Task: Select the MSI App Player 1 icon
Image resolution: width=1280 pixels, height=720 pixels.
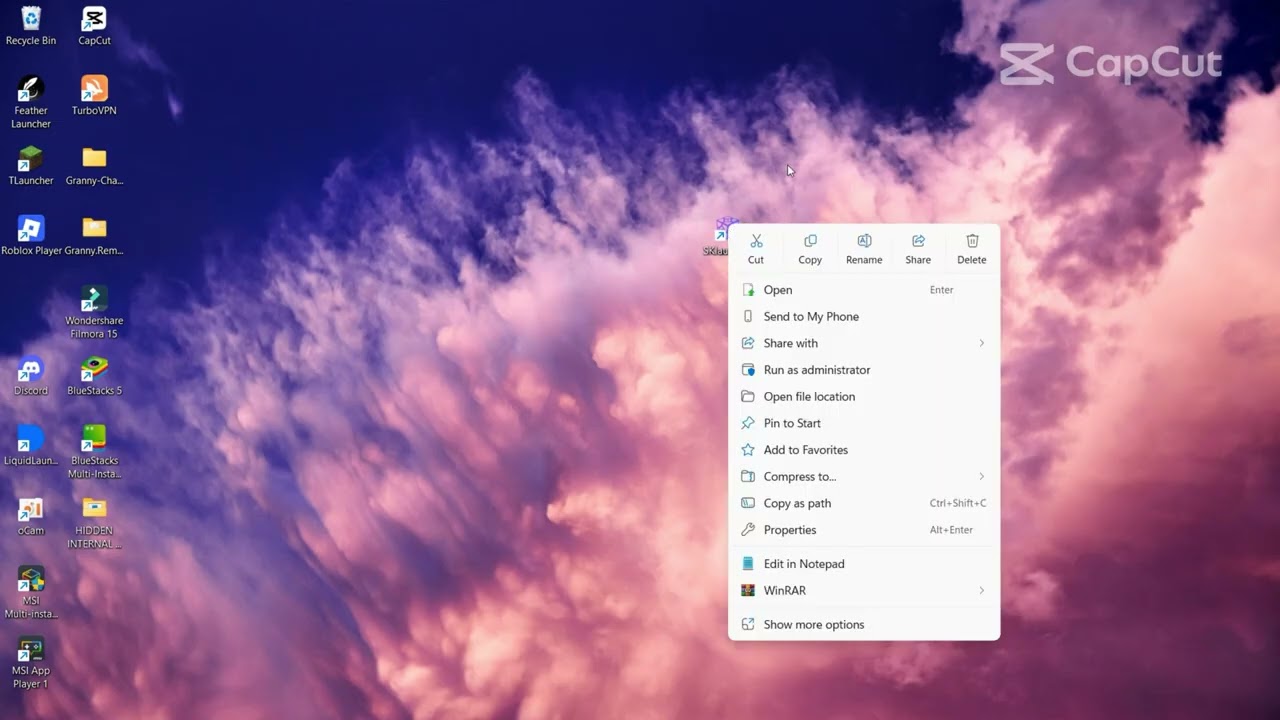Action: [31, 662]
